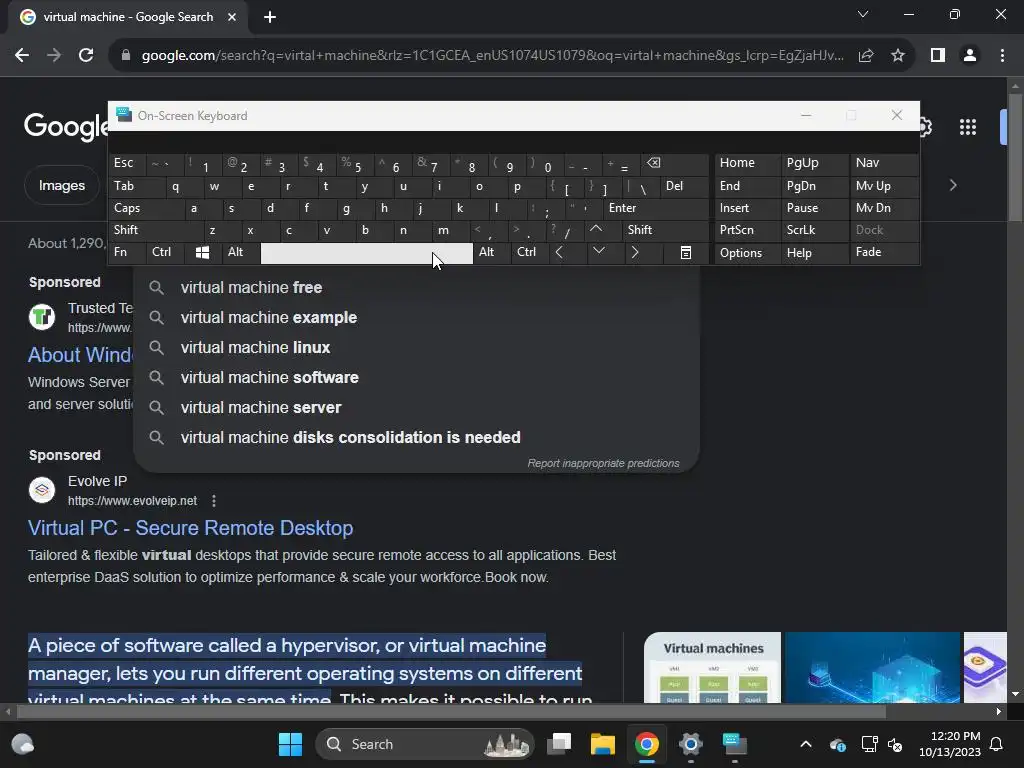
Task: Select suggestion 'virtual machine server'
Action: [x=417, y=408]
